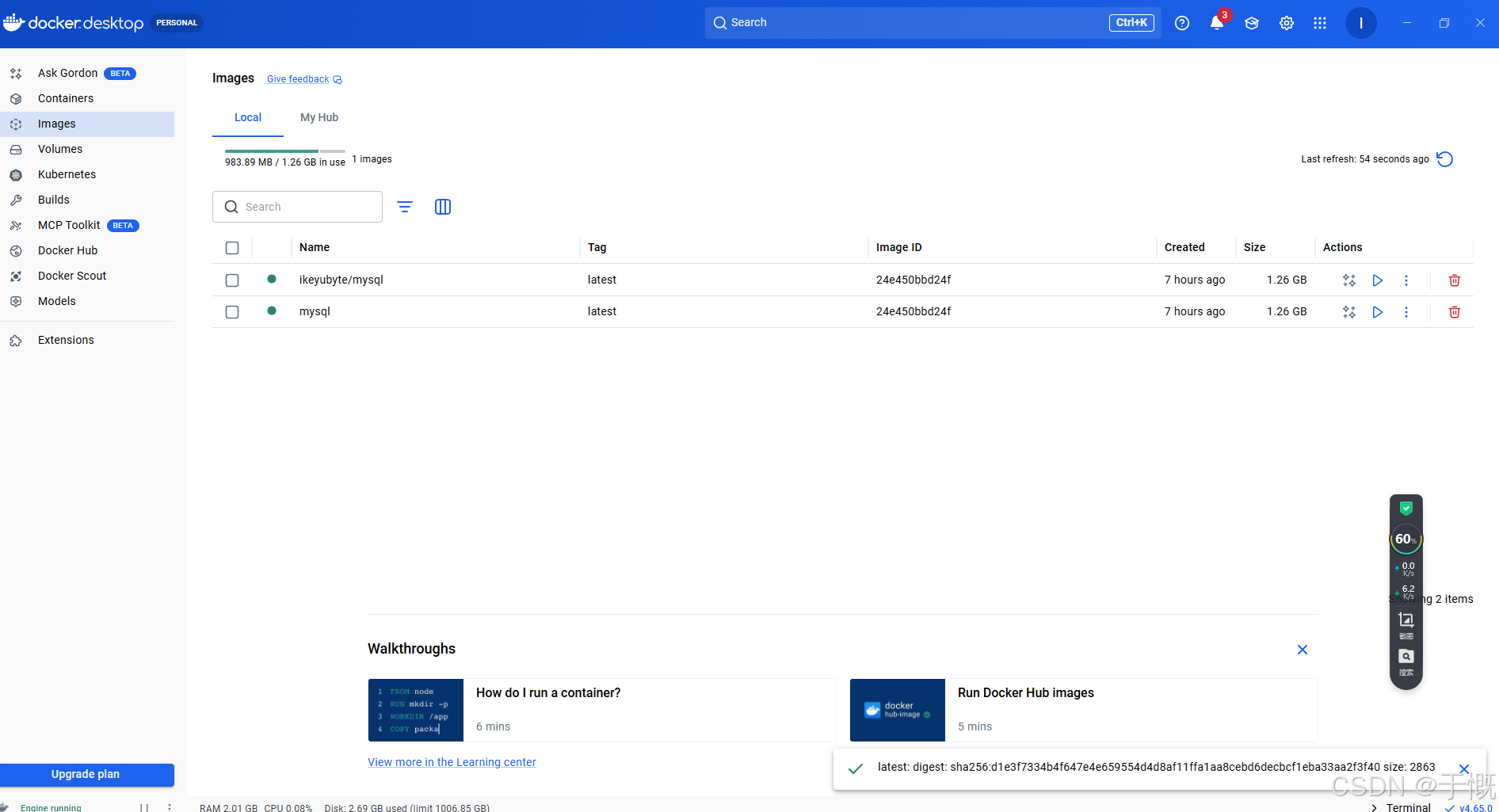Delete the mysql image
The height and width of the screenshot is (812, 1499).
[1455, 312]
